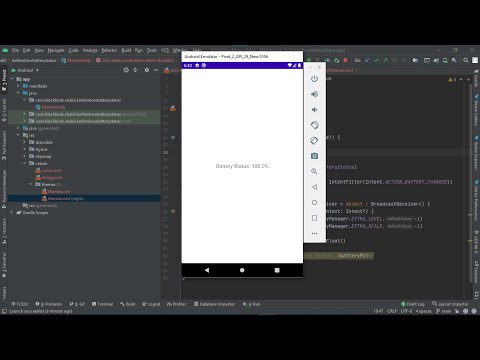Toggle the Resource Manager side tab
The width and height of the screenshot is (480, 360).
click(x=4, y=189)
